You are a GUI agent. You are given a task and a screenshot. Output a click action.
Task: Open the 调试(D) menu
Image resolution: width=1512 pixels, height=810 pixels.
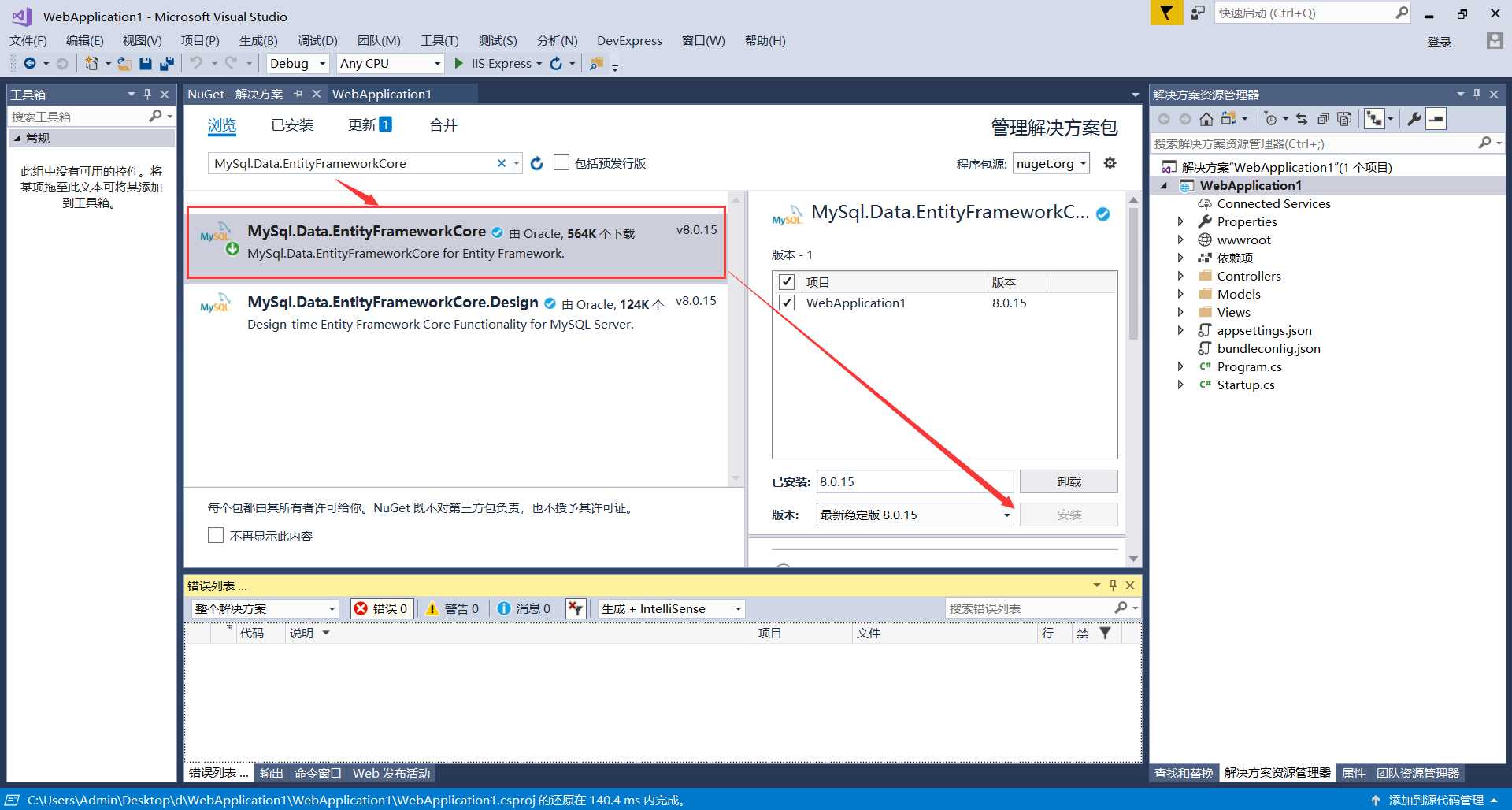coord(317,40)
